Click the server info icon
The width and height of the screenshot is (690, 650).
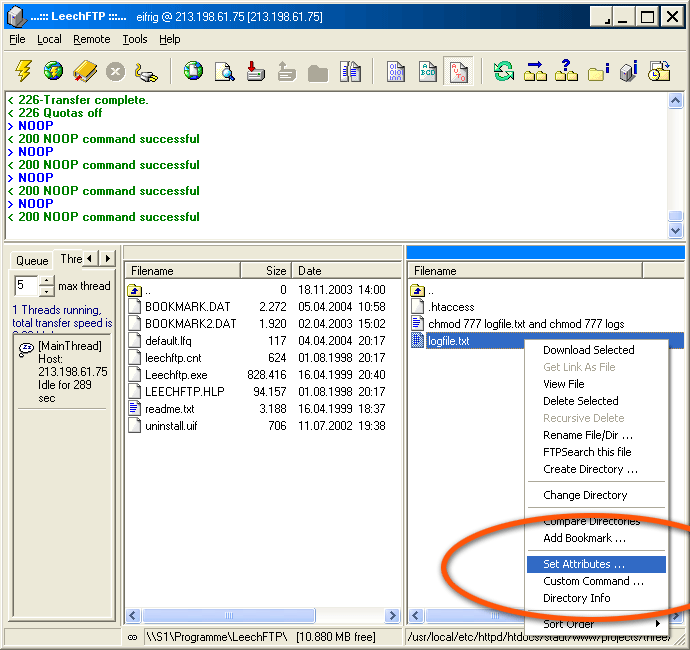tap(629, 71)
